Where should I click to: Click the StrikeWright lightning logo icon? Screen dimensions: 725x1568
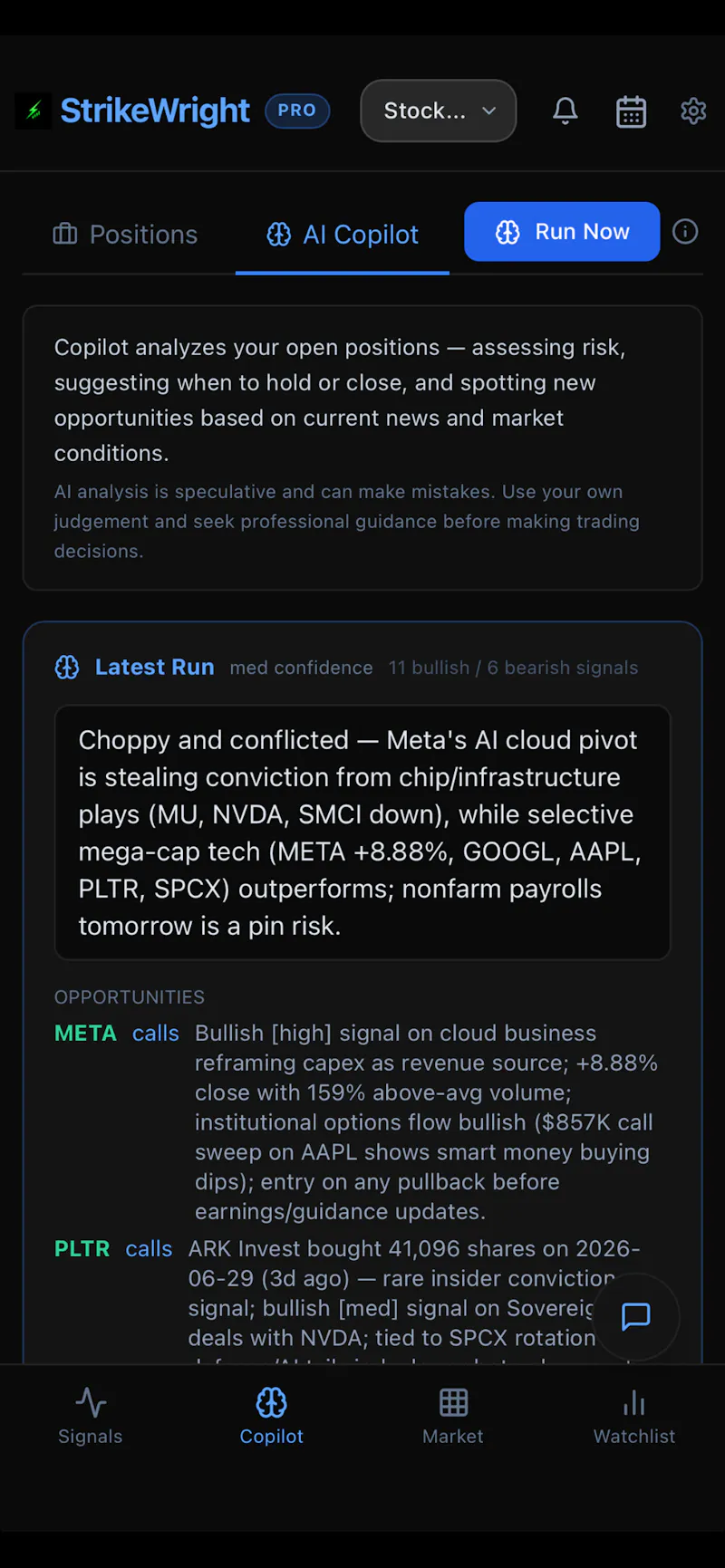(34, 111)
